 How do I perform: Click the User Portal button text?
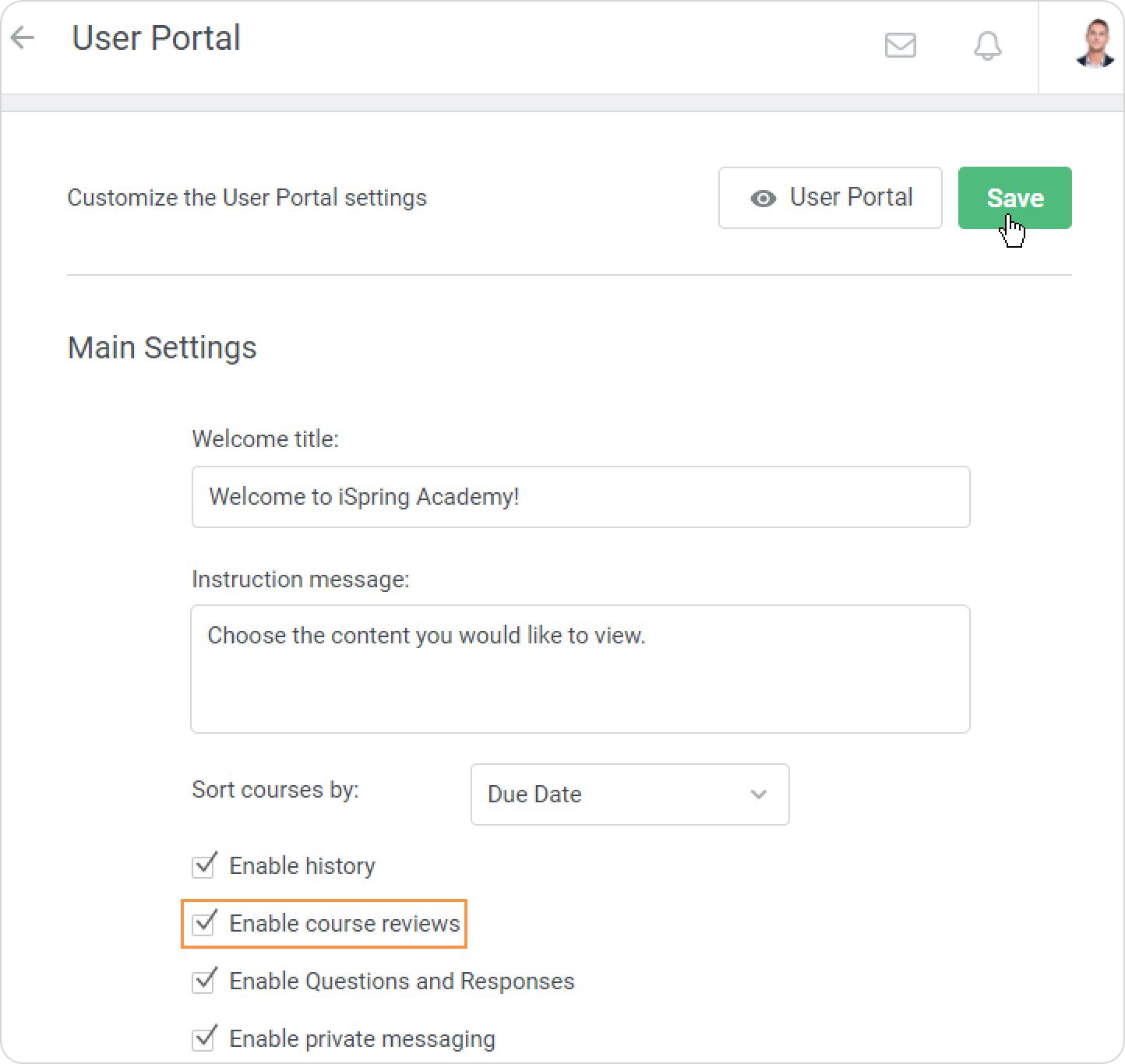click(x=851, y=198)
